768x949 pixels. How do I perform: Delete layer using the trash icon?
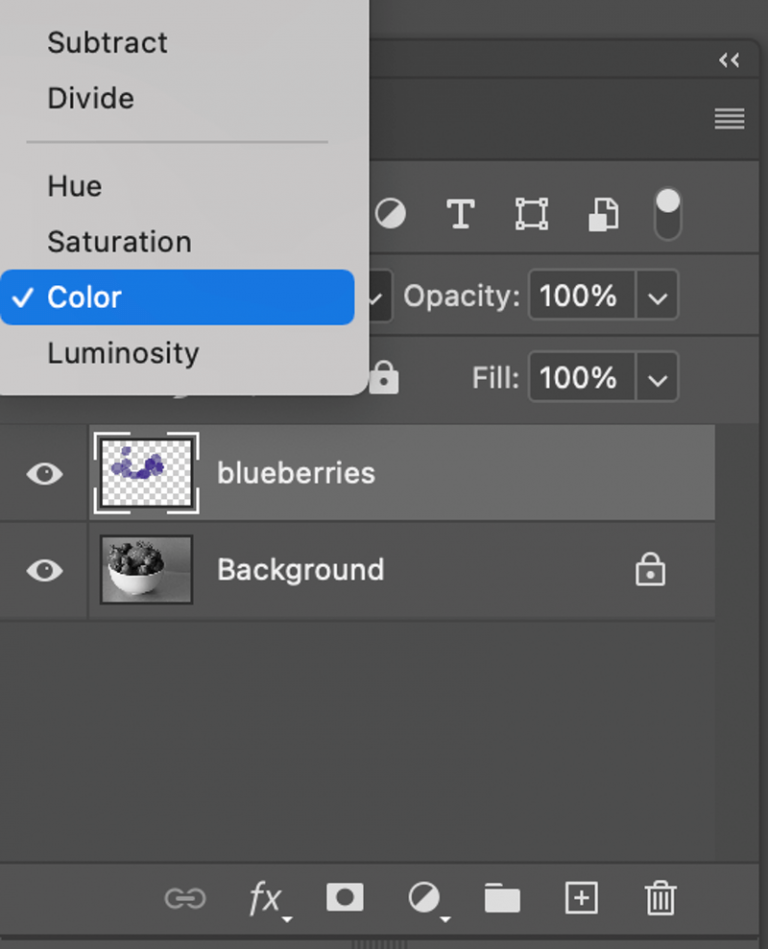[660, 899]
